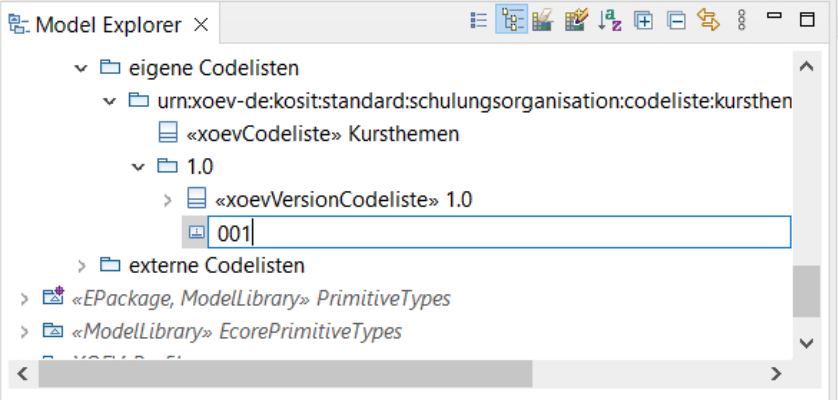Click the class icon beside Kursthemen
The image size is (838, 400).
click(168, 133)
